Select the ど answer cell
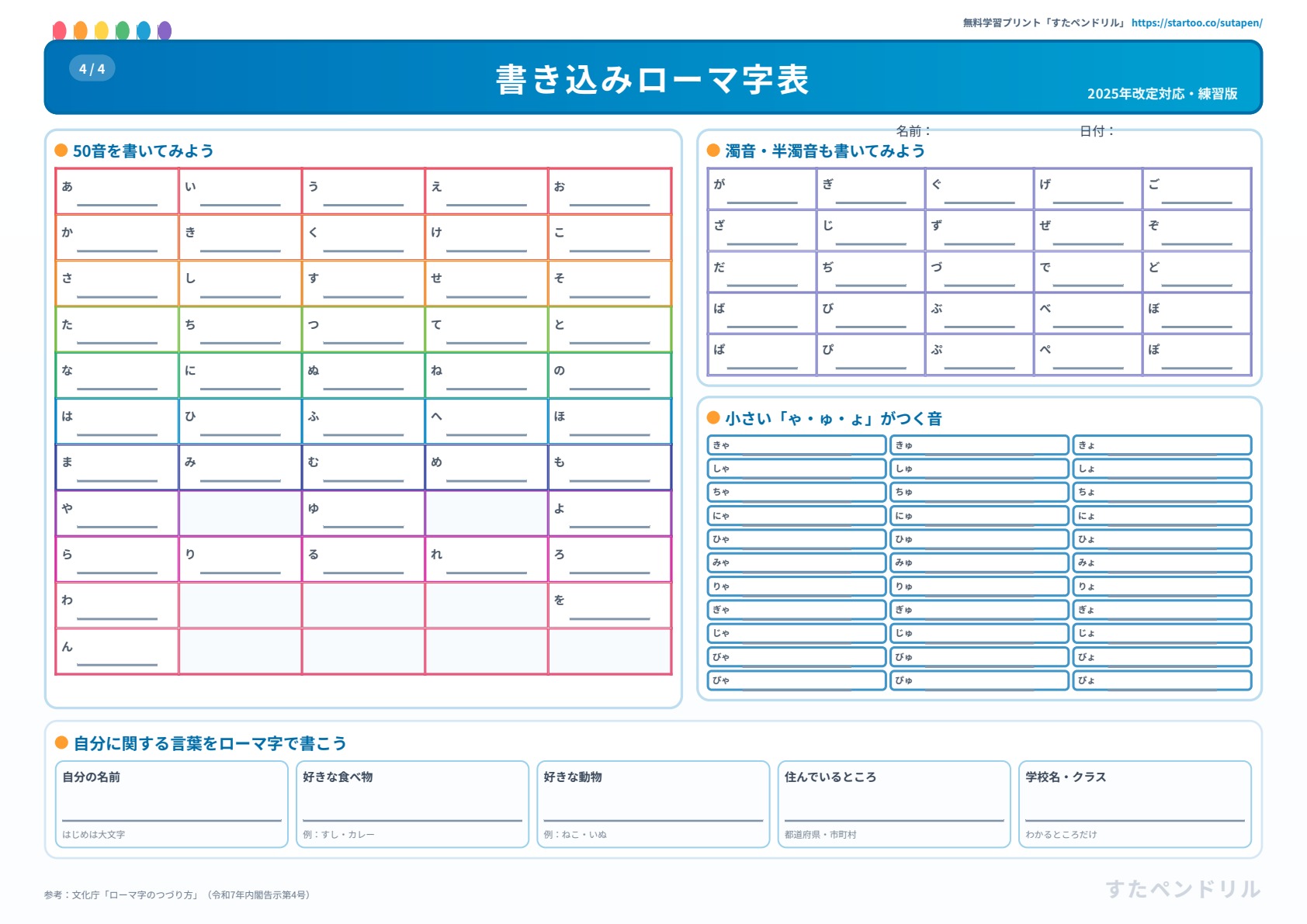Viewport: 1307px width, 924px height. pos(1197,272)
